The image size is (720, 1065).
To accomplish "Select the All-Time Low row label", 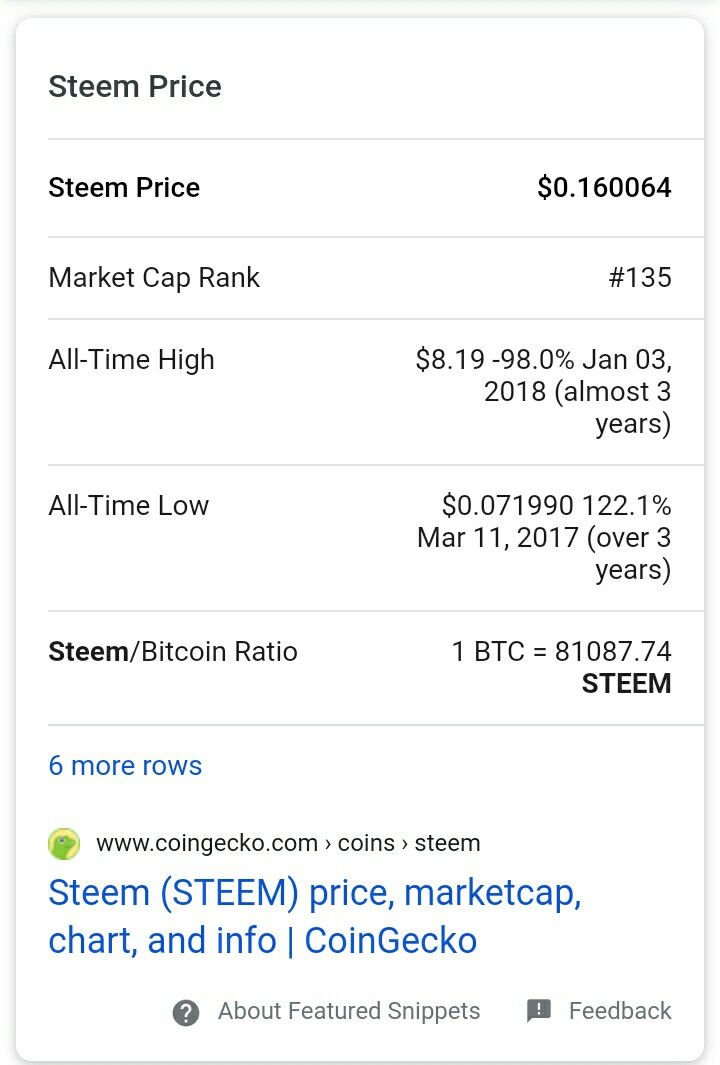I will [128, 506].
